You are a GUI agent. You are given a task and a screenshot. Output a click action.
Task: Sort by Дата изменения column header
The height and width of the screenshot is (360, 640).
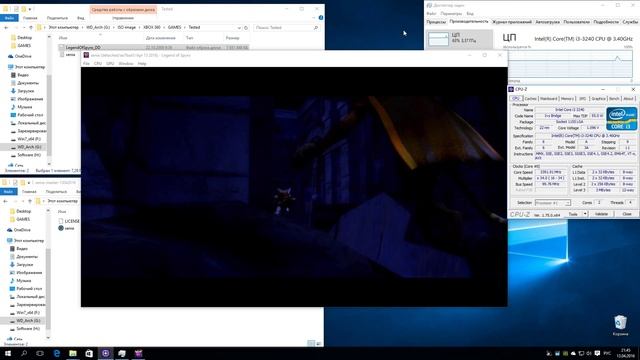point(160,38)
